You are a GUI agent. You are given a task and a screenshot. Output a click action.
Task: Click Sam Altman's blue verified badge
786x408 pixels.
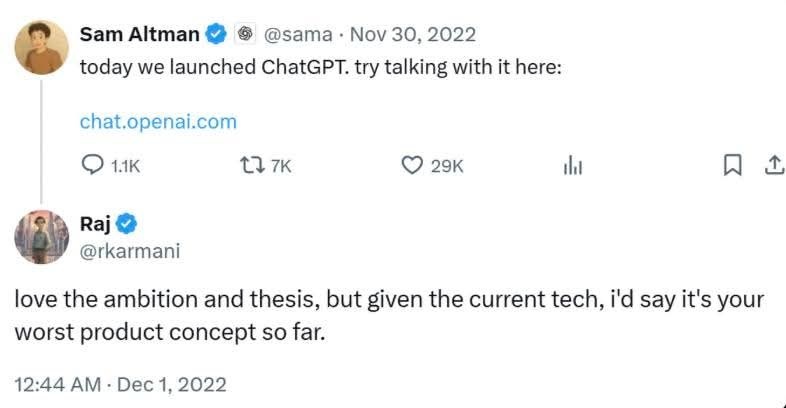[x=216, y=35]
